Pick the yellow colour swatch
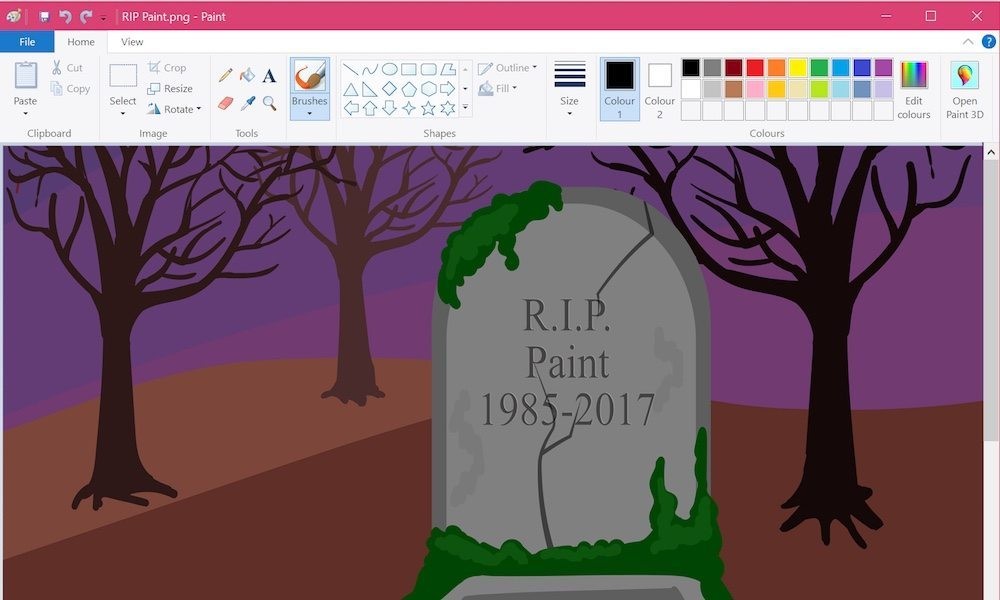The width and height of the screenshot is (1000, 600). click(798, 68)
